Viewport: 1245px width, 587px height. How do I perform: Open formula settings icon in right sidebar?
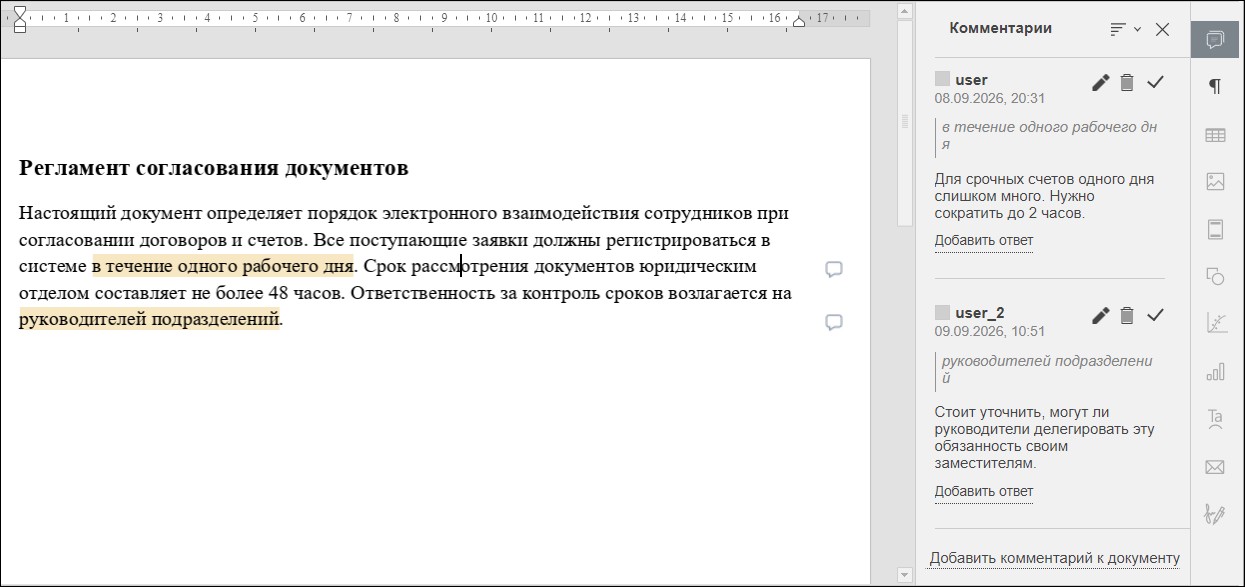1215,324
